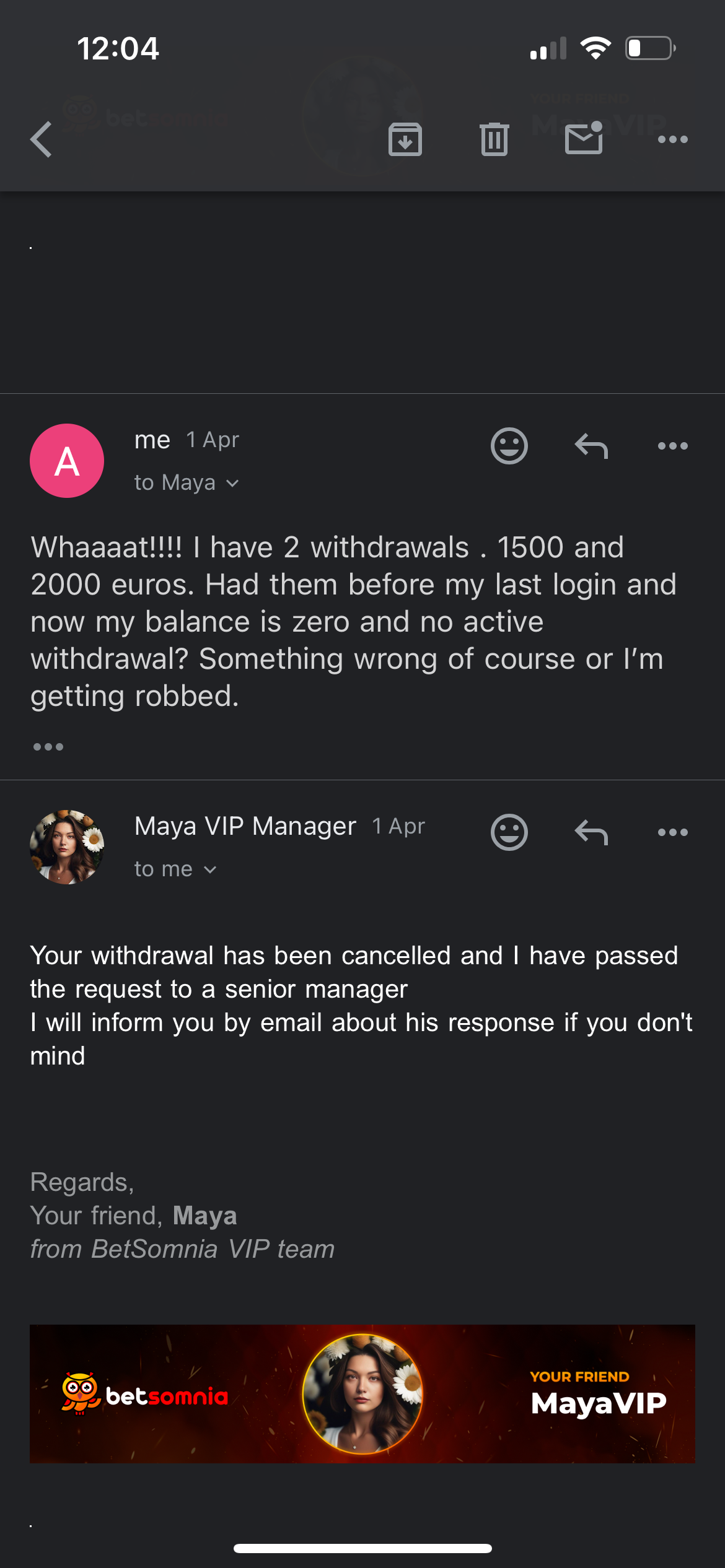725x1568 pixels.
Task: Tap the back arrow to leave the email thread
Action: coord(42,139)
